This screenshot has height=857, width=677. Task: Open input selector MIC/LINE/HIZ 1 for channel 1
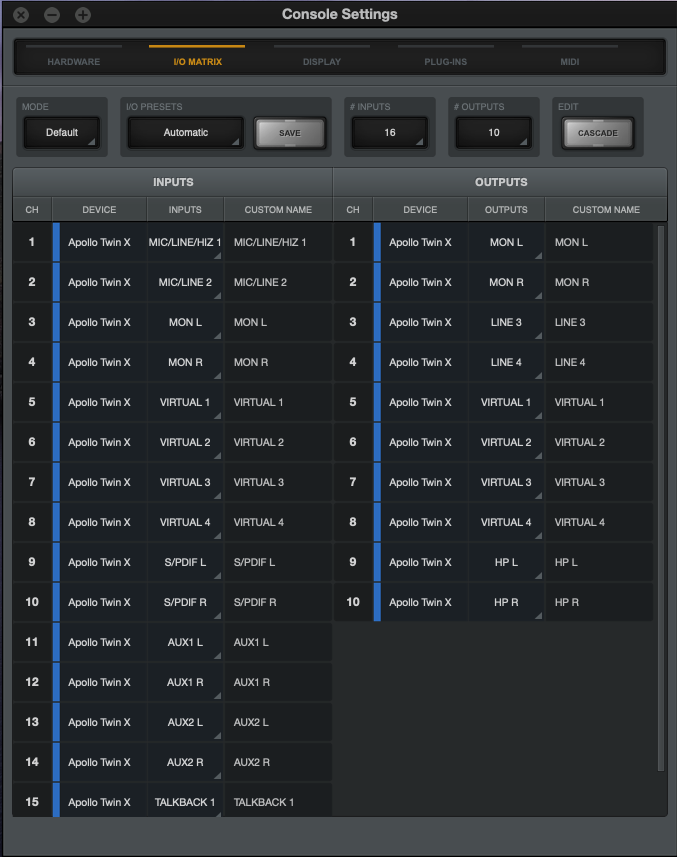tap(185, 242)
